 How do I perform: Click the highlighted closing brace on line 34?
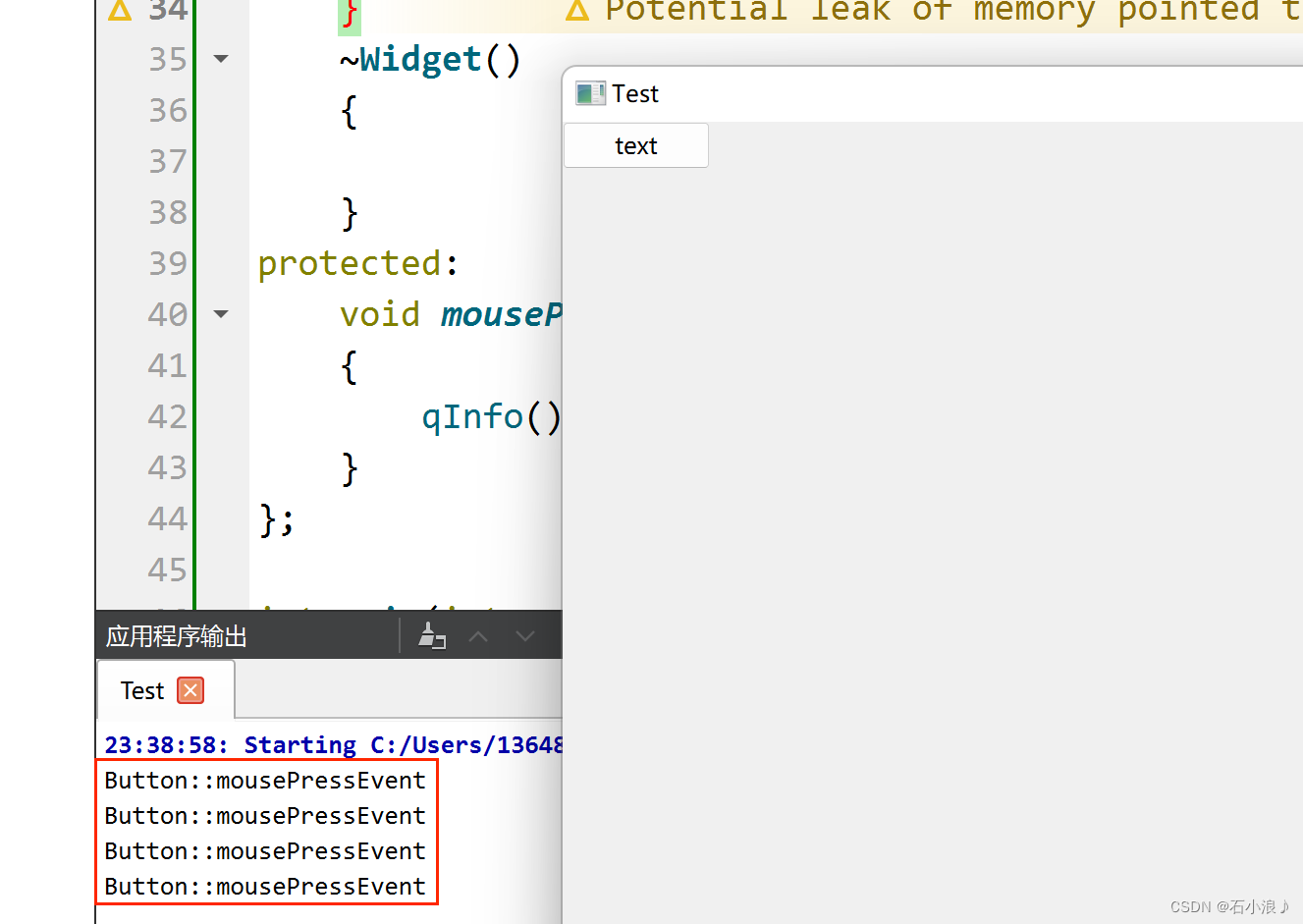pos(350,11)
